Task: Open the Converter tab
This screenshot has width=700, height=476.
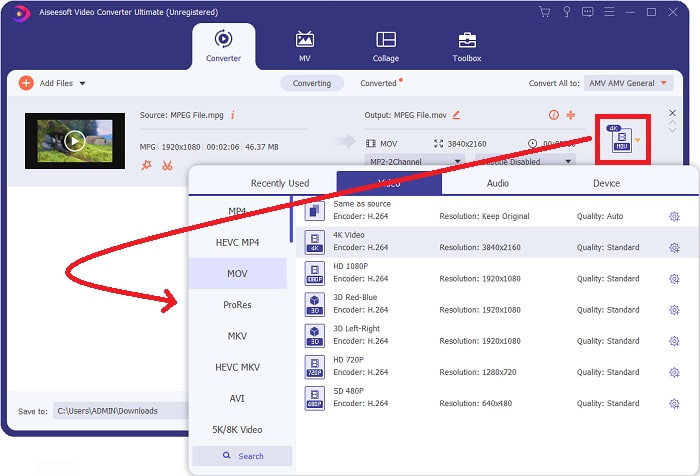Action: [x=223, y=46]
